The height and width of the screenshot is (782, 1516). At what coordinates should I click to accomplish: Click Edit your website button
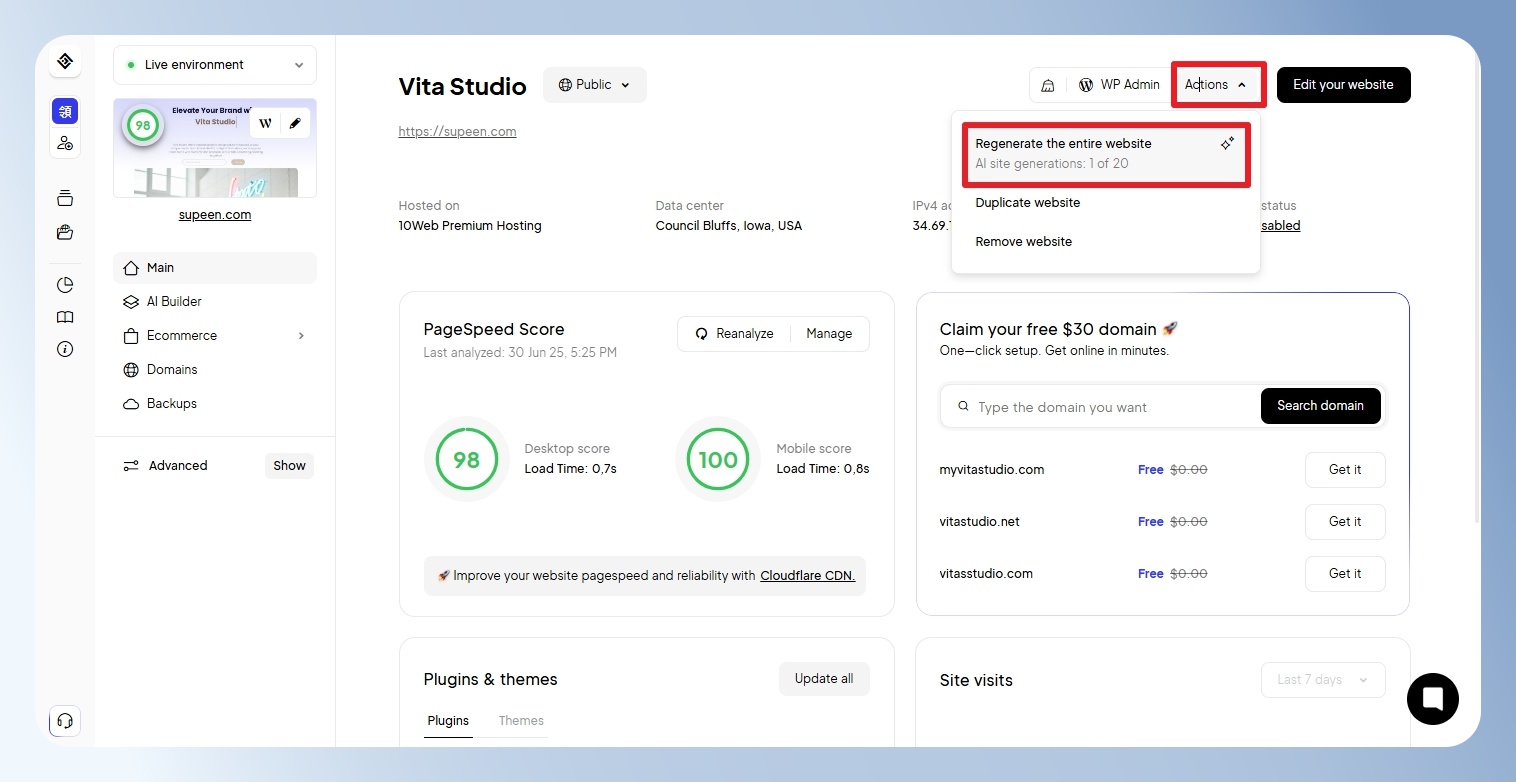1343,85
